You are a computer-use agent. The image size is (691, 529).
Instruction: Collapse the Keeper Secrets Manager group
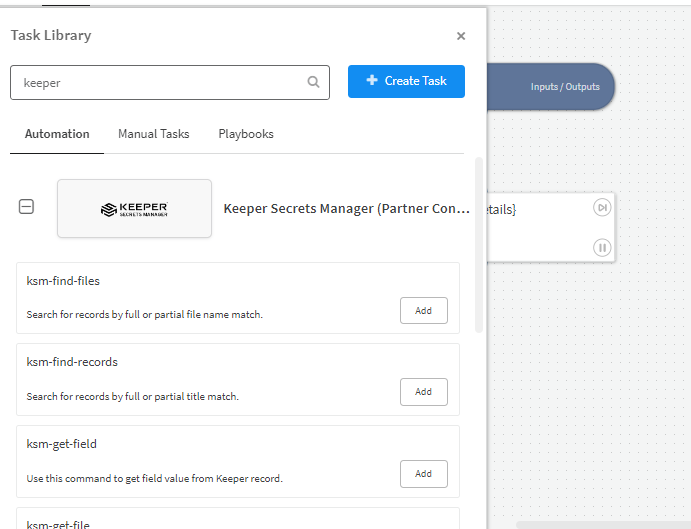[27, 207]
